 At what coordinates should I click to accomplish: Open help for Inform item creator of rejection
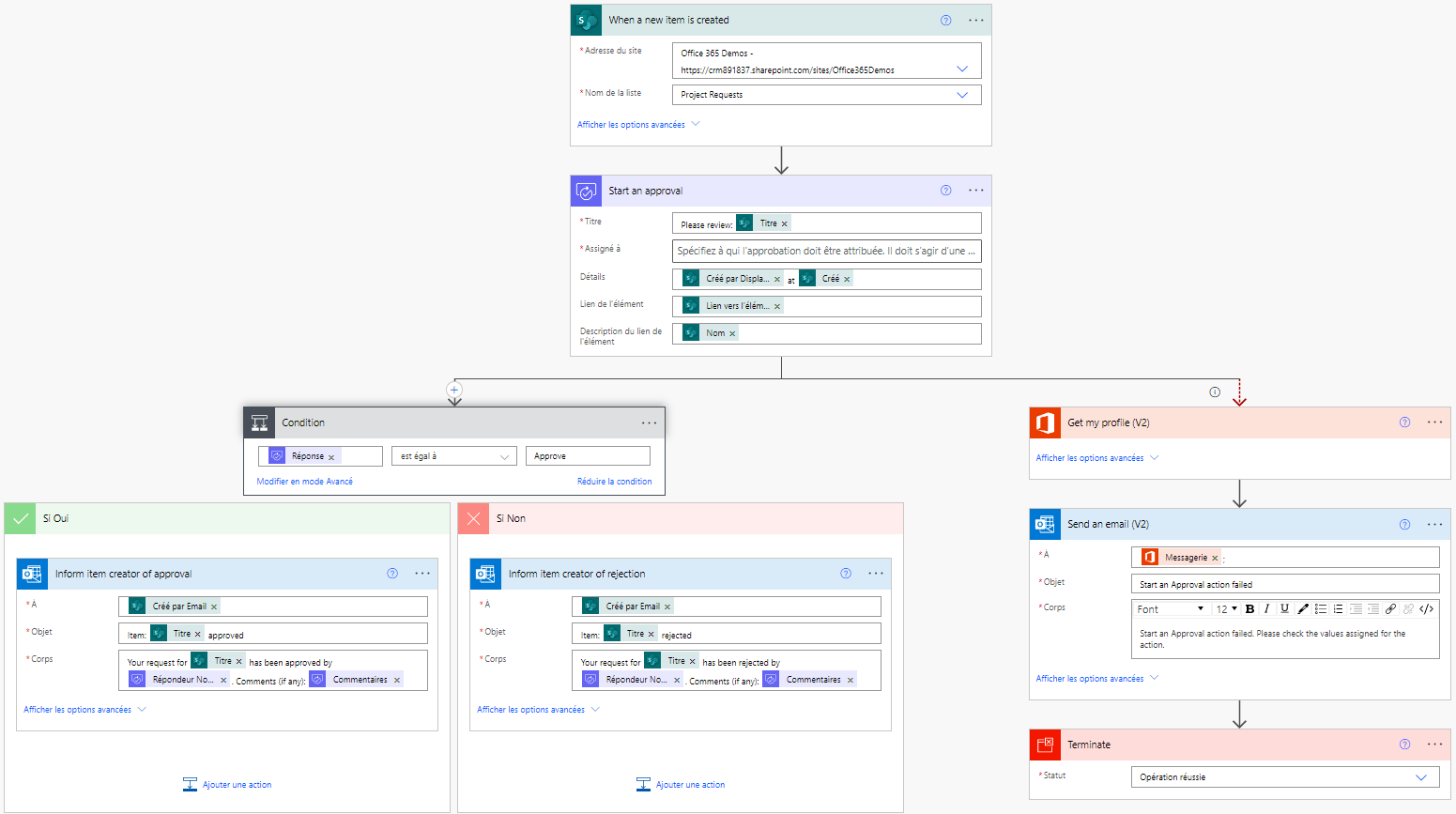tap(846, 574)
